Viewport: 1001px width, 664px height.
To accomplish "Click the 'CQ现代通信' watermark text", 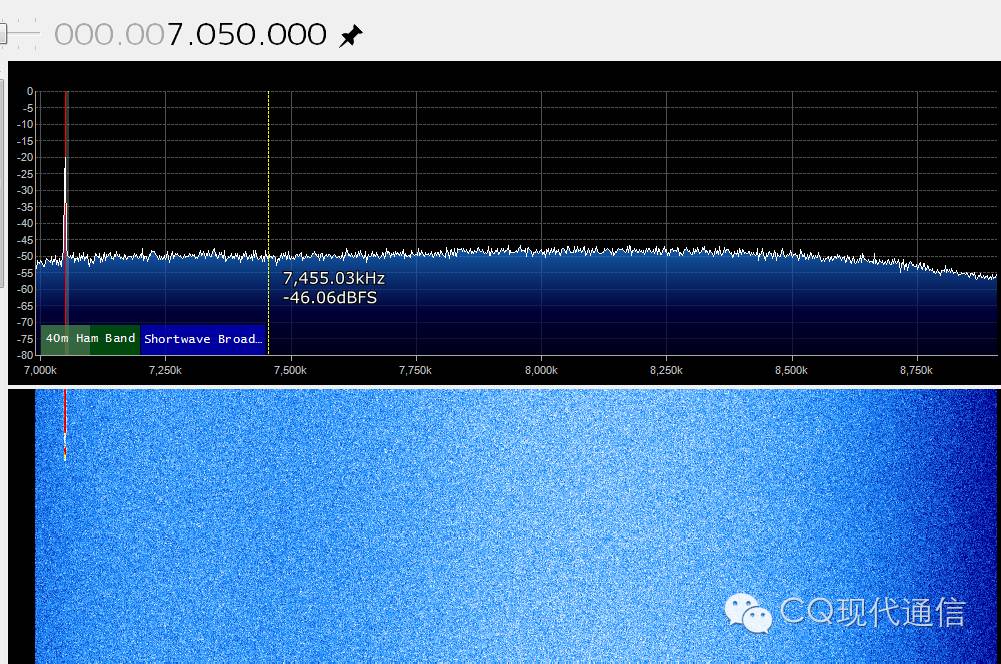I will coord(872,611).
